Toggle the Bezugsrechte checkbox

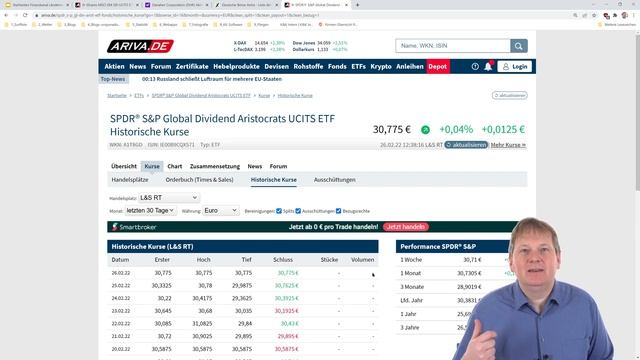coord(338,211)
